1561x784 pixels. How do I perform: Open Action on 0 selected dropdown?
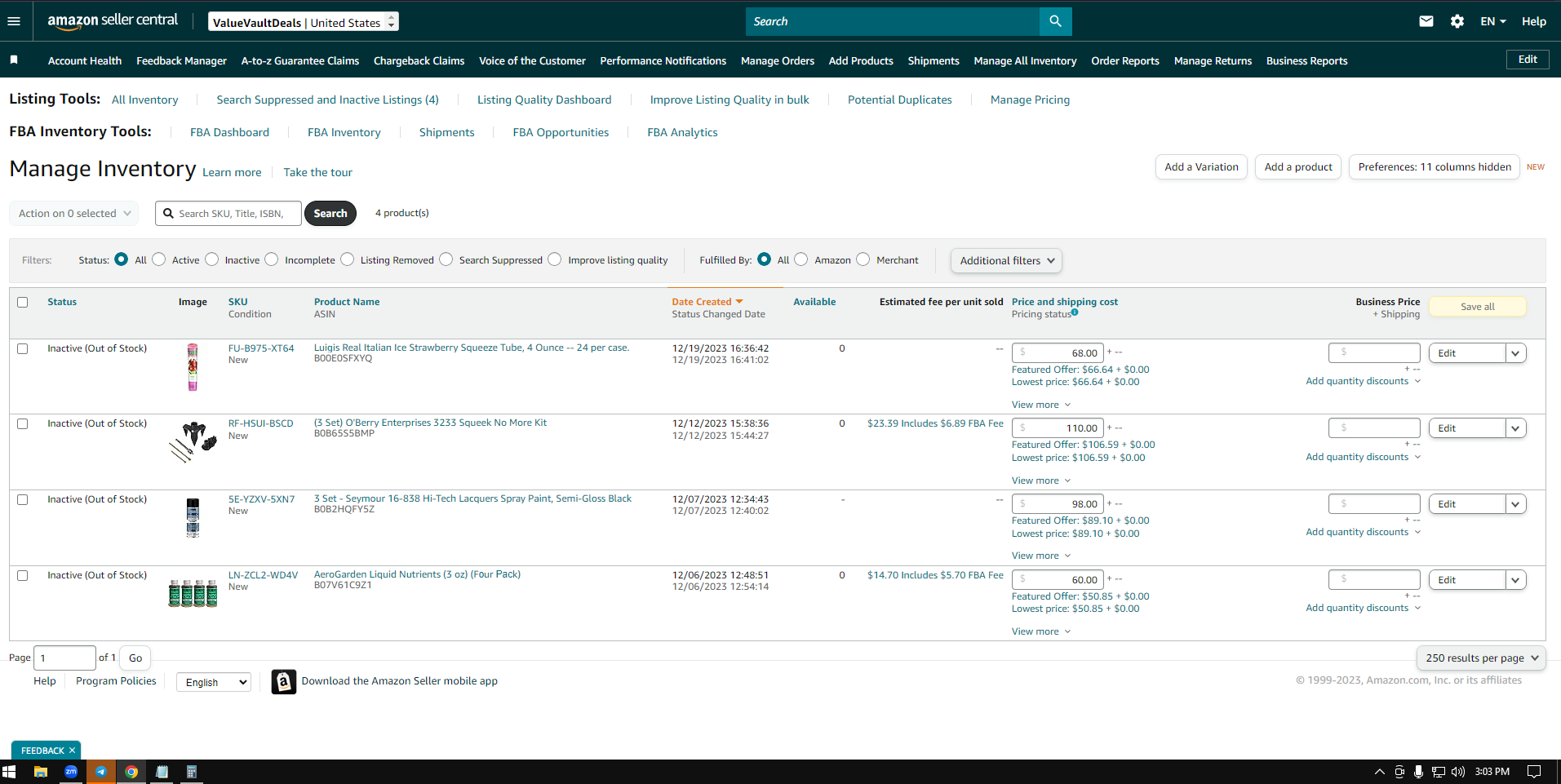coord(74,214)
